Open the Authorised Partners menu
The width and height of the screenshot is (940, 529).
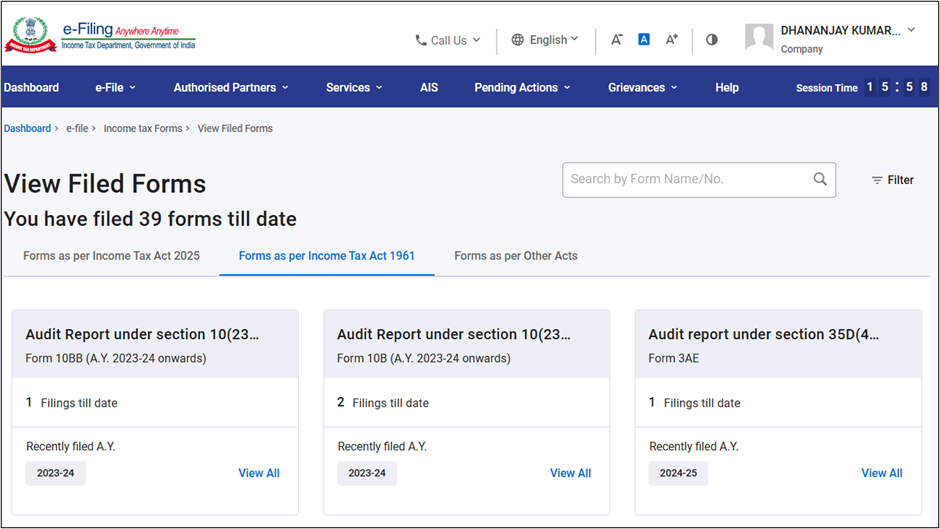click(230, 88)
